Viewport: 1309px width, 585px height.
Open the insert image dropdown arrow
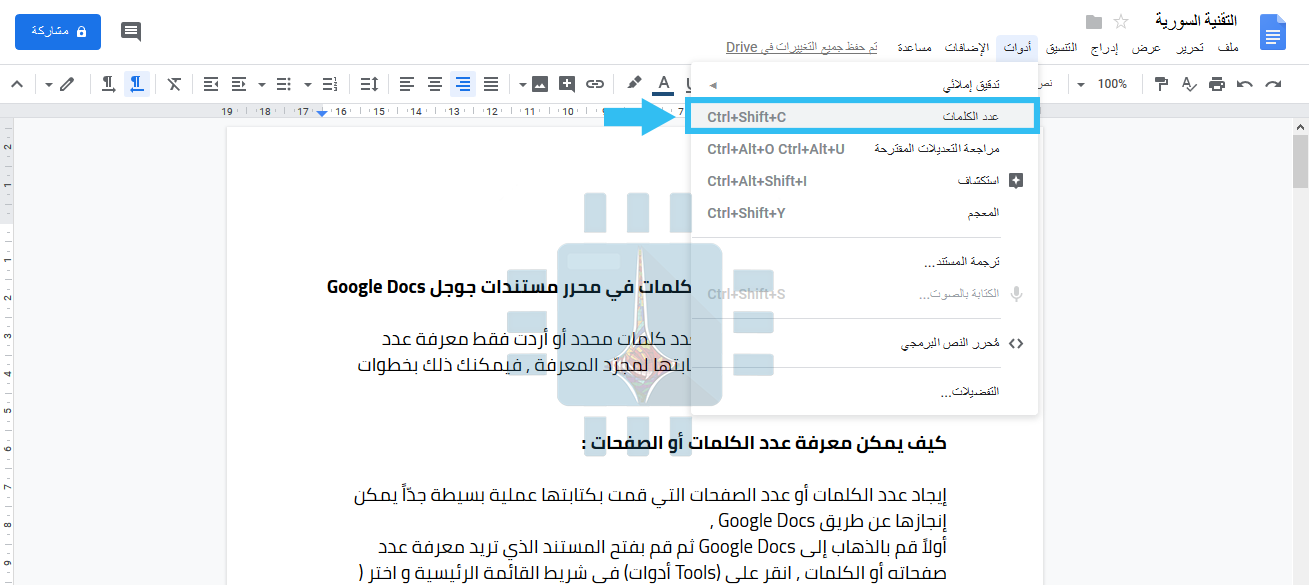[x=523, y=84]
